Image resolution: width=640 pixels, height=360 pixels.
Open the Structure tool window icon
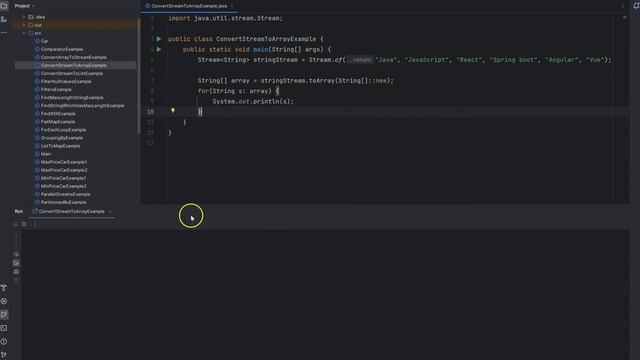[4, 19]
